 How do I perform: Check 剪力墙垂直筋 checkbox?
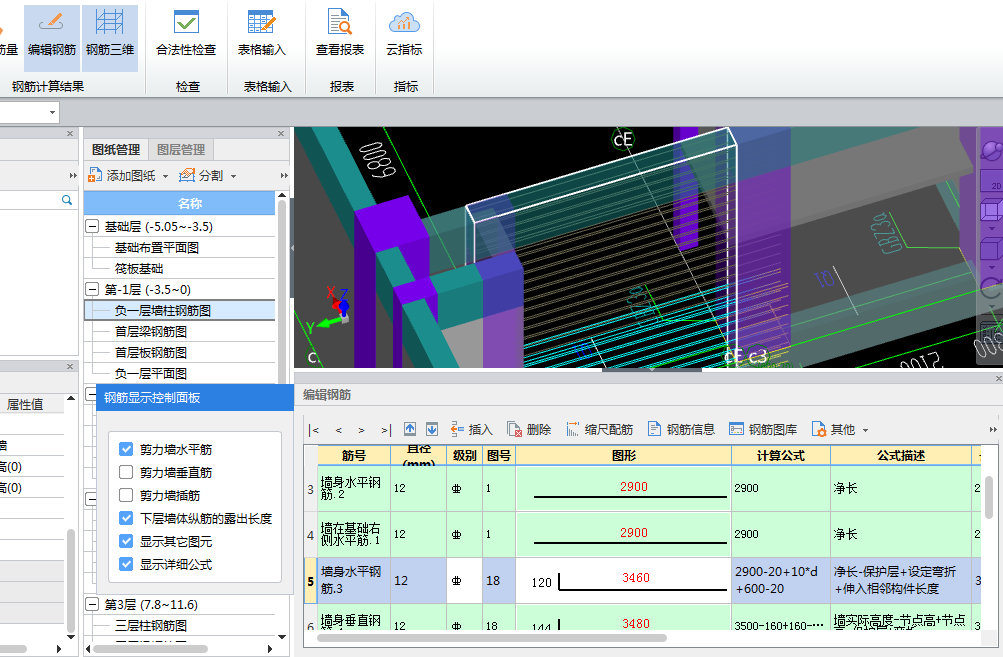pyautogui.click(x=126, y=472)
